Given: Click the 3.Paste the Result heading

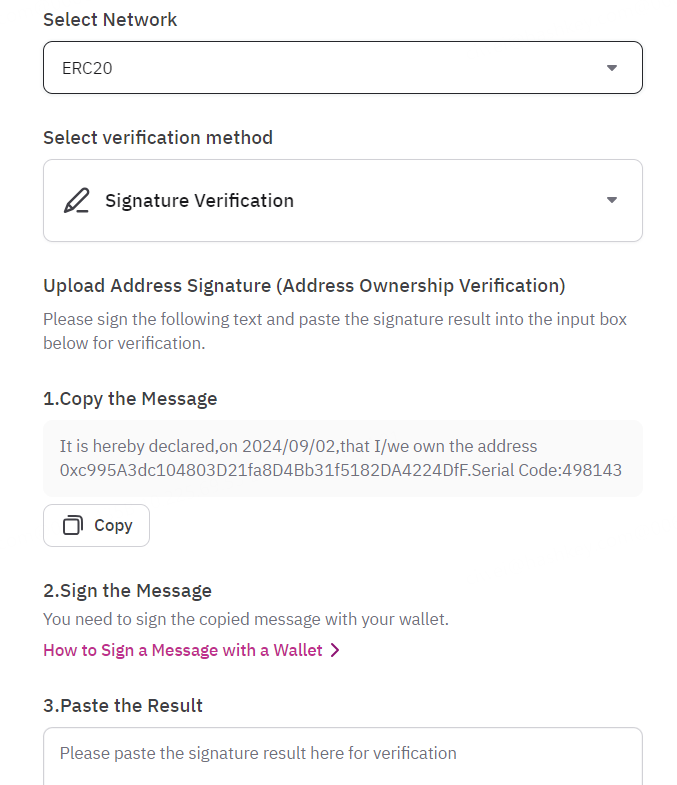Looking at the screenshot, I should coord(123,706).
